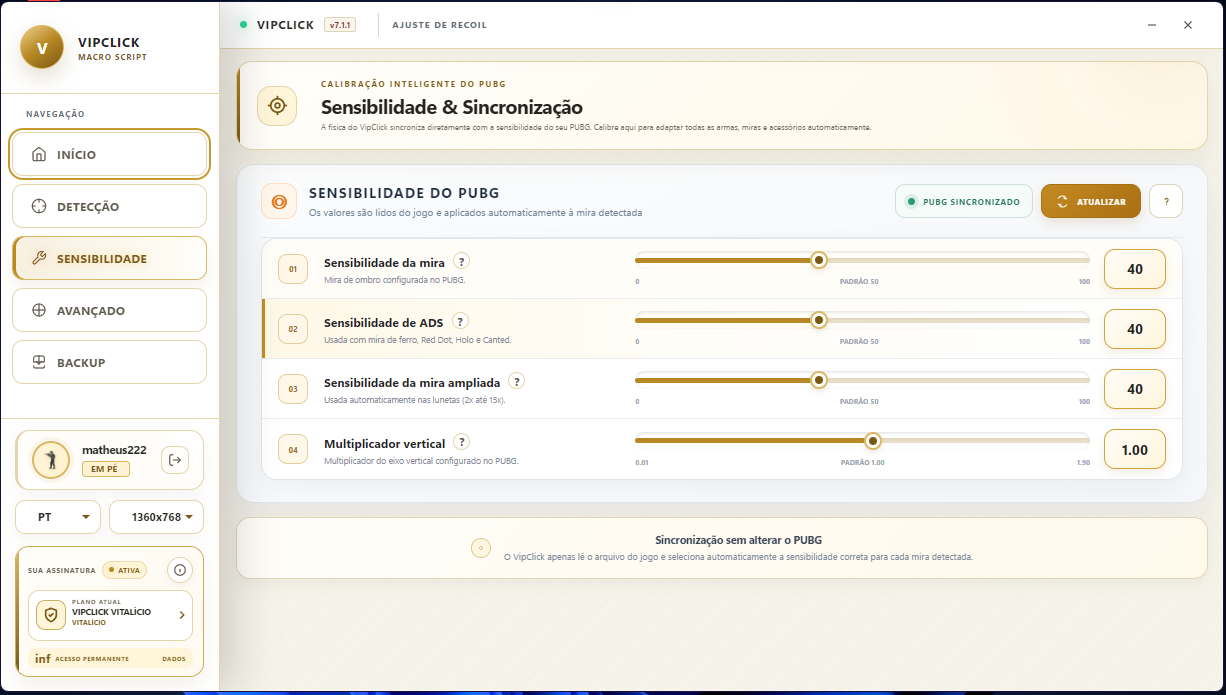Click the small circle icon in sync notice
The width and height of the screenshot is (1226, 695).
(x=481, y=548)
